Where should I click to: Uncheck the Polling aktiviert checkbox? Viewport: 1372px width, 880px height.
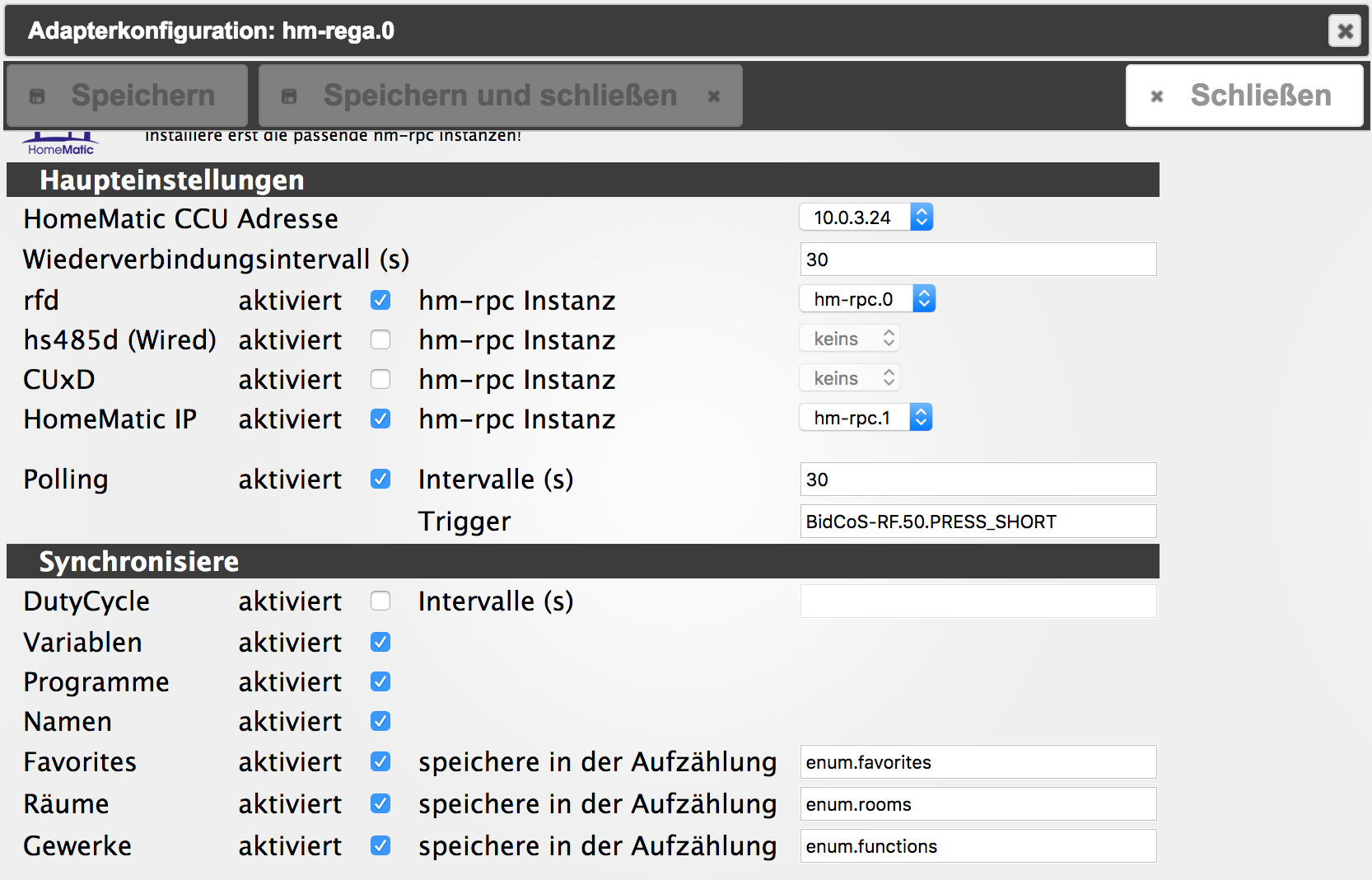[x=380, y=479]
